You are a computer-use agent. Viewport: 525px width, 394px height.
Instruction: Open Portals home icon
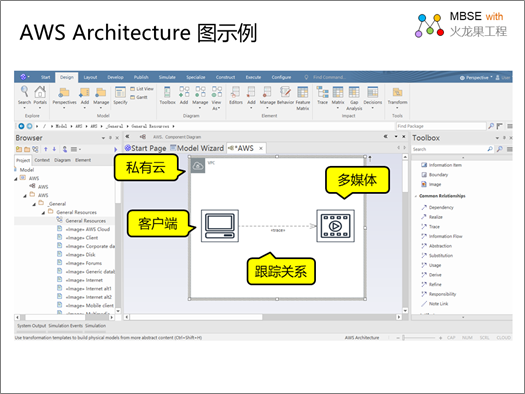[x=40, y=92]
